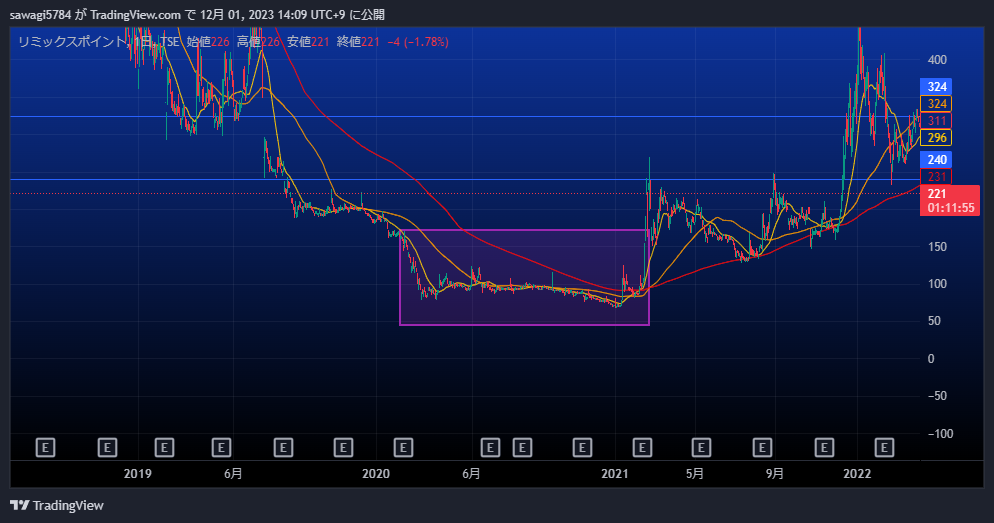The image size is (994, 523).
Task: Click the 400 tick on price axis
Action: pyautogui.click(x=937, y=59)
